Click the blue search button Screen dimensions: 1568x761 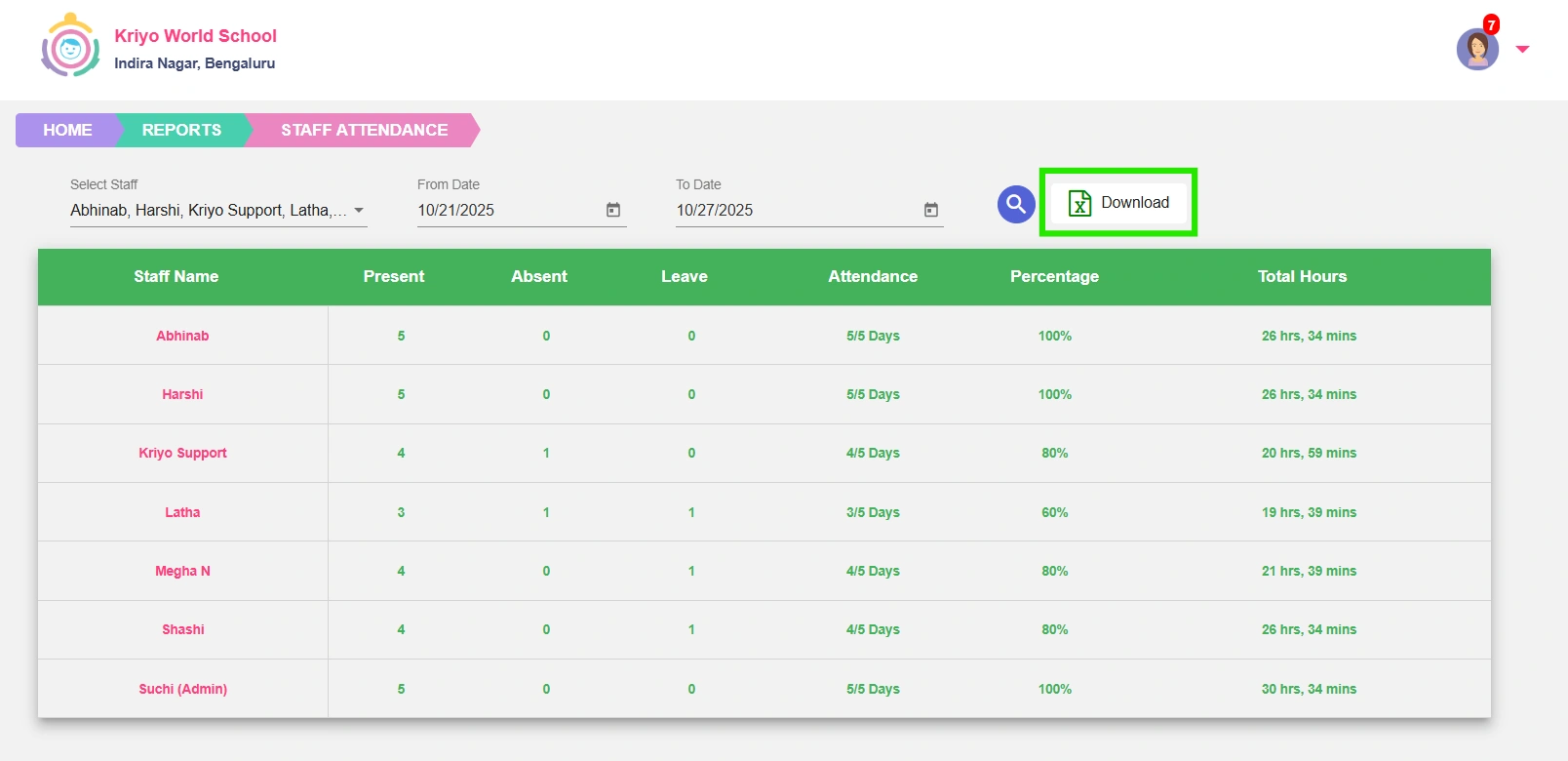pyautogui.click(x=1016, y=204)
